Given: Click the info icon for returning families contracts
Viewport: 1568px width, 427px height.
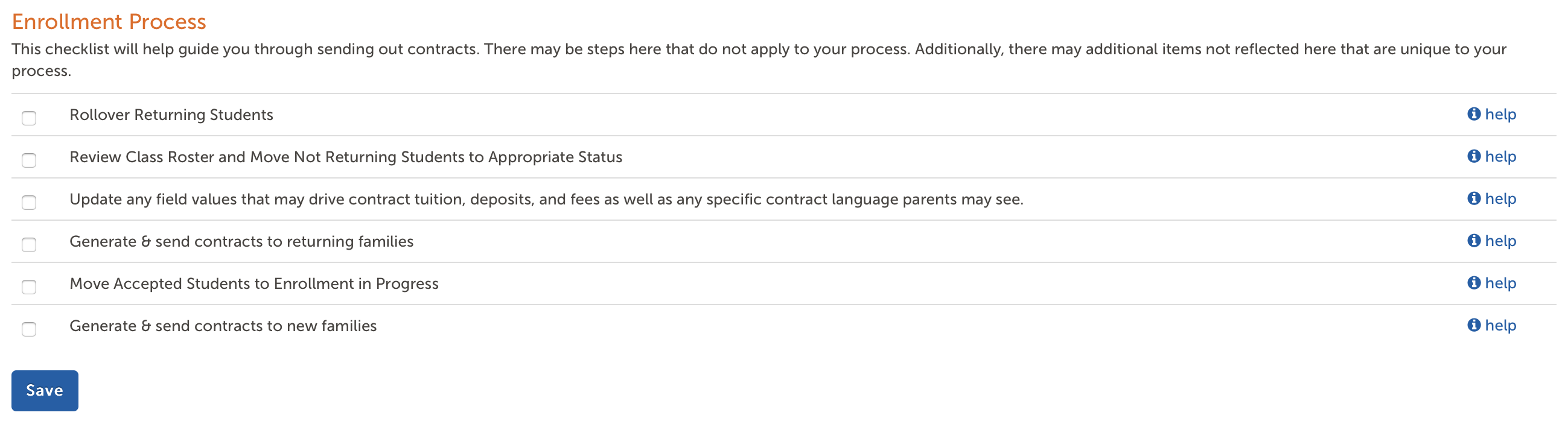Looking at the screenshot, I should 1474,241.
